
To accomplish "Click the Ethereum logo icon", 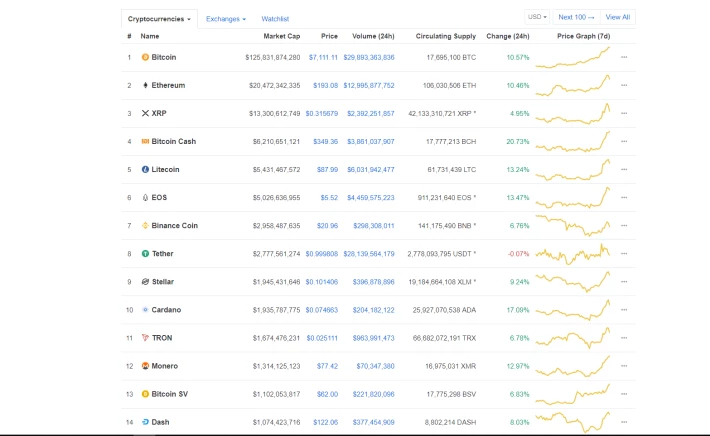I will point(145,85).
